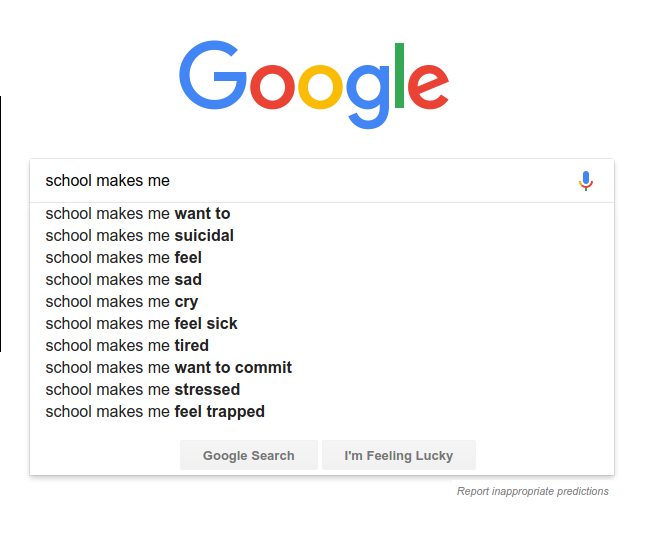
Task: Choose the "school makes me suicidal" suggestion
Action: [x=140, y=235]
